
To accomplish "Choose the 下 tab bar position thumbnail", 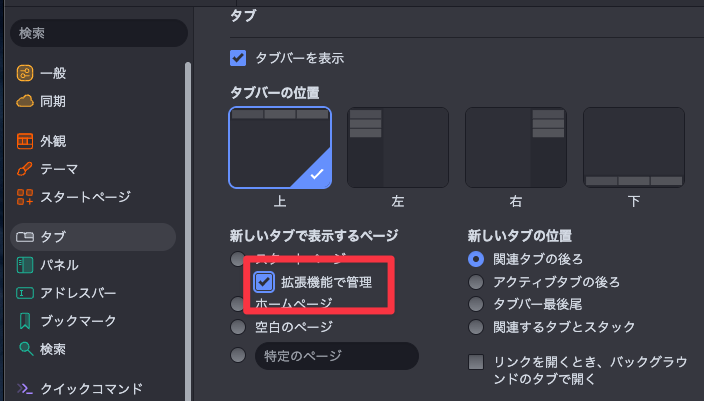I will coord(634,148).
